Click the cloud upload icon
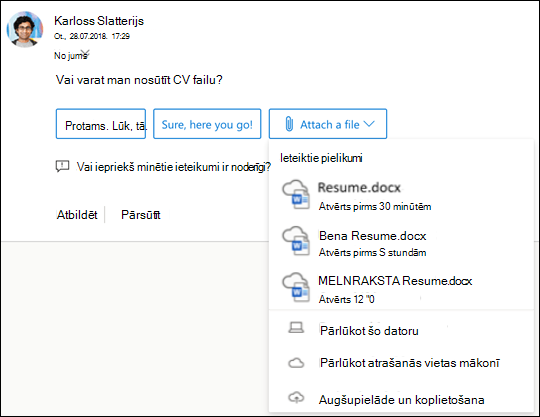The image size is (540, 417). [x=296, y=398]
